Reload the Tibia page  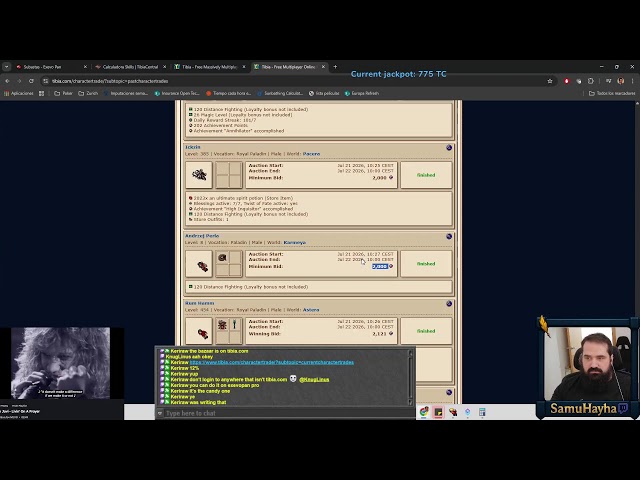tap(31, 81)
